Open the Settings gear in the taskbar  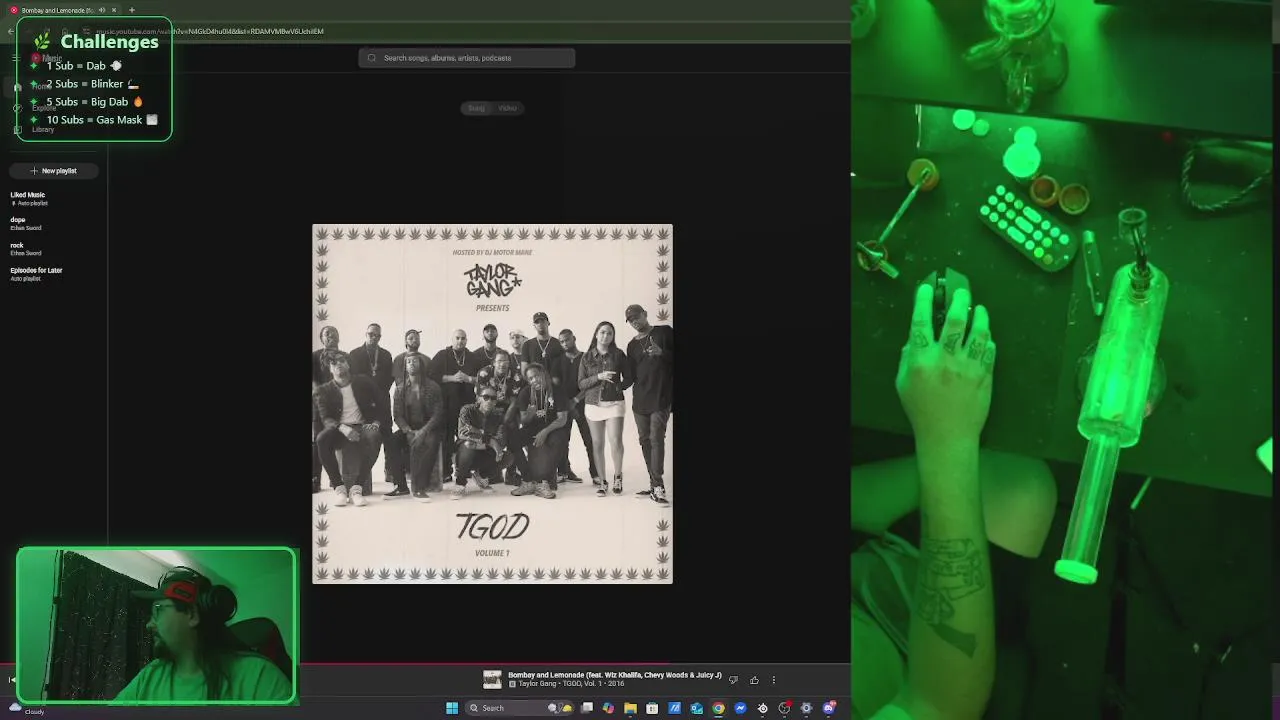point(806,708)
